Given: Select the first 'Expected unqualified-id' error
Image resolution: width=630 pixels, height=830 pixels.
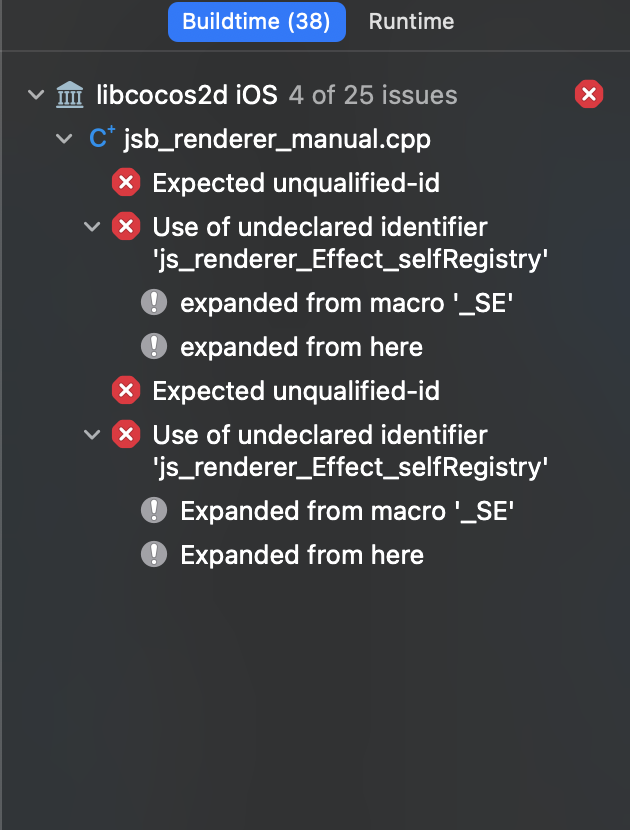Looking at the screenshot, I should (x=296, y=183).
